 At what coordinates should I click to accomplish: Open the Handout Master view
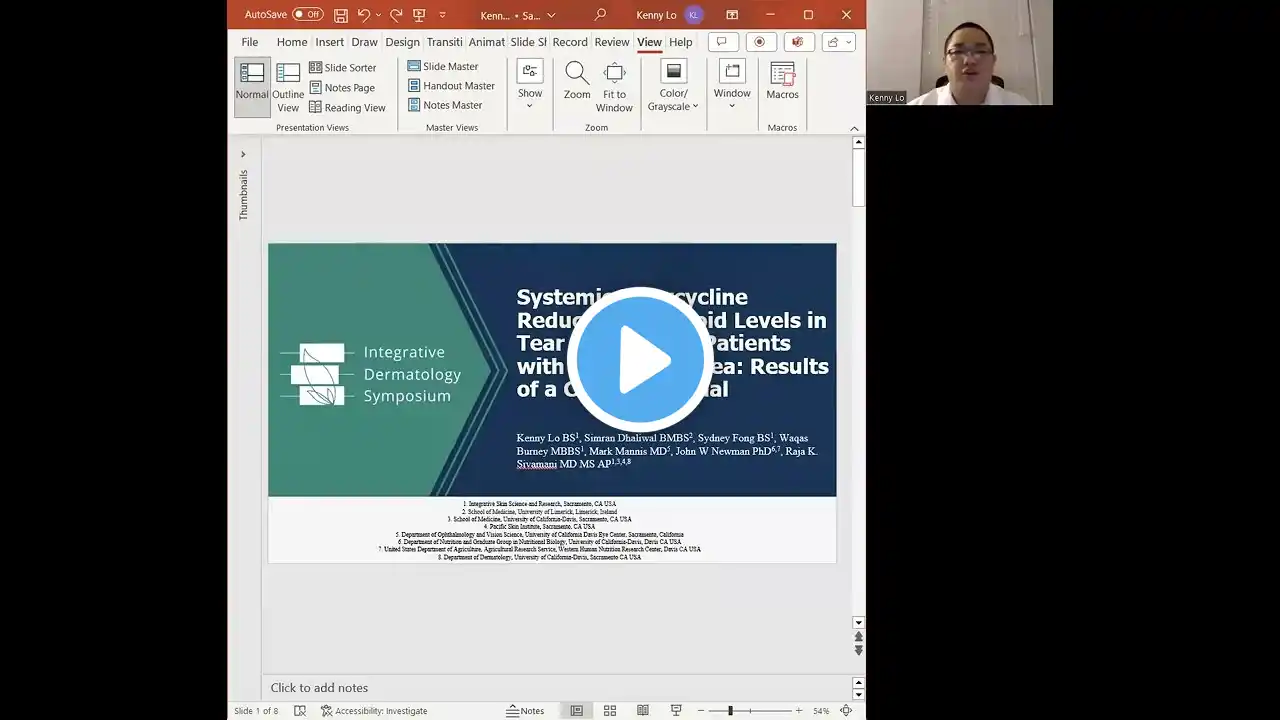point(451,86)
